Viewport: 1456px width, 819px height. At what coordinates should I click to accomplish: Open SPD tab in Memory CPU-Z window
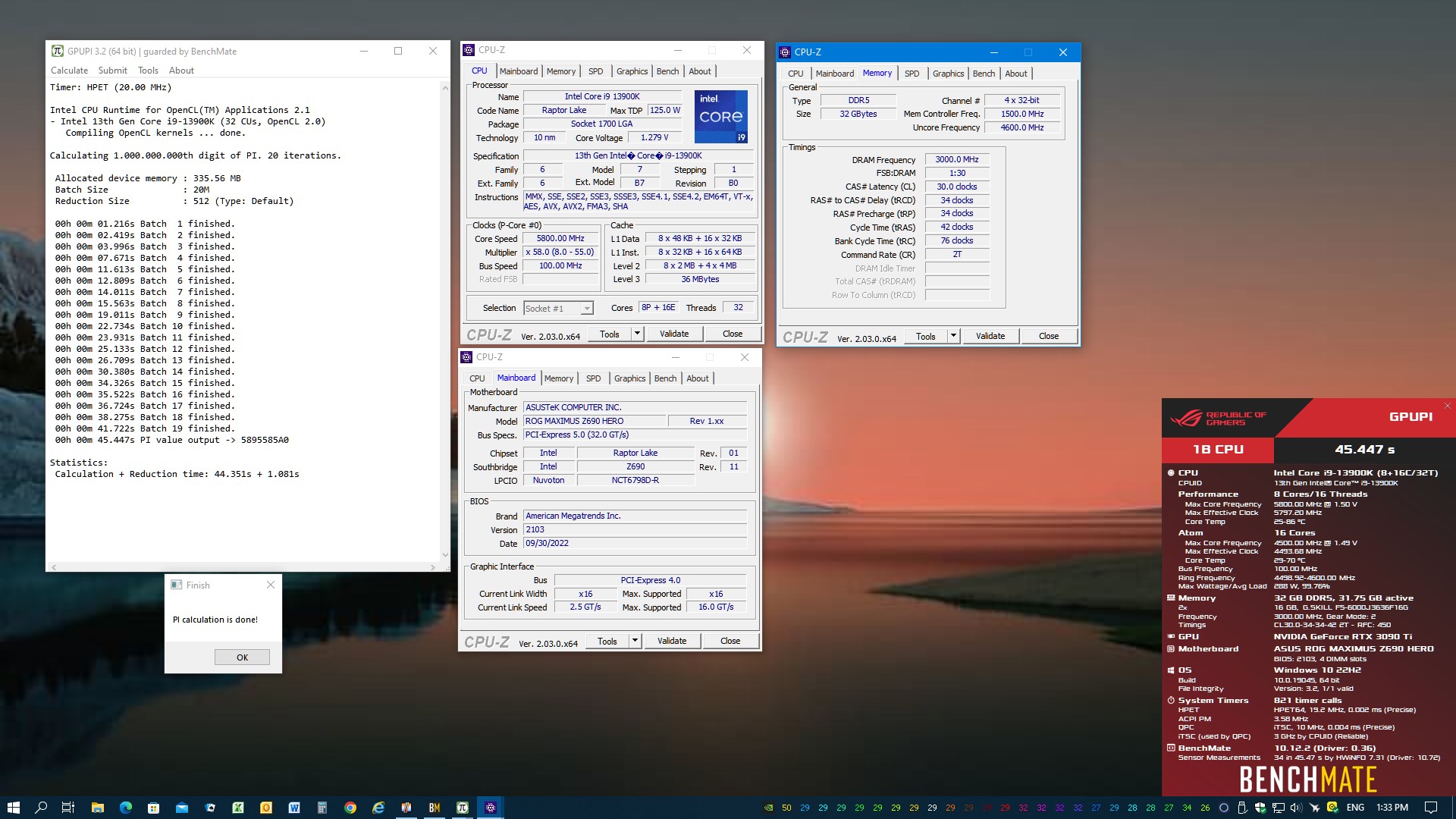912,74
